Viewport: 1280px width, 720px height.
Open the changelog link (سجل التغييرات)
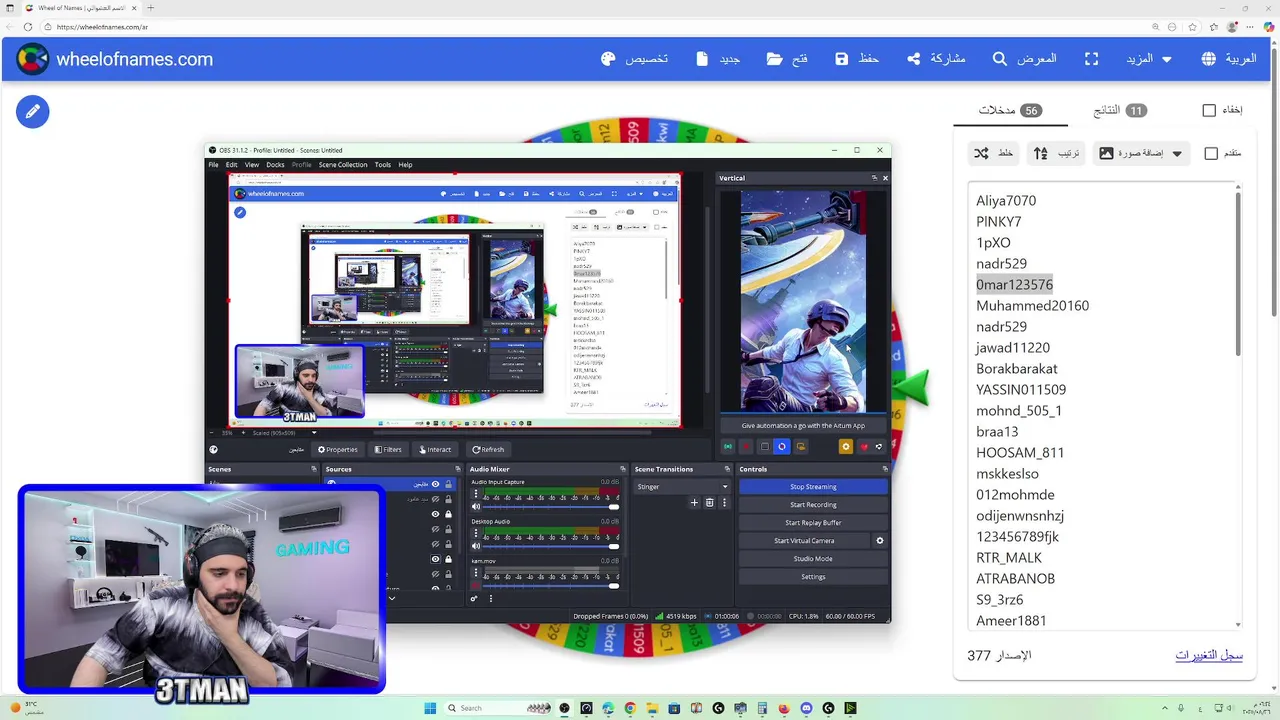1208,655
